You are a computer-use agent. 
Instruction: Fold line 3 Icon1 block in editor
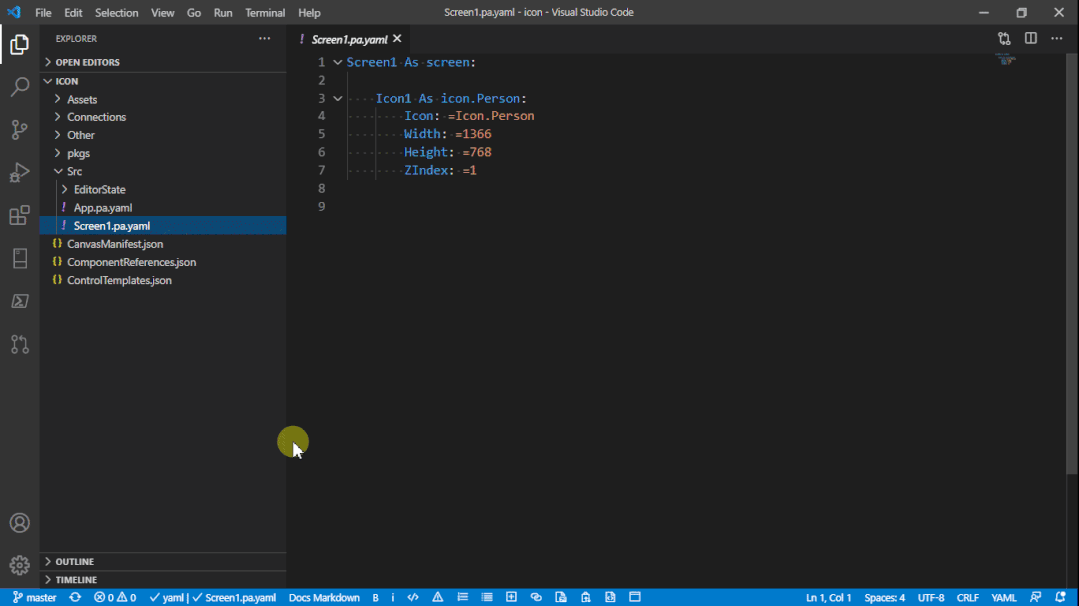[338, 98]
